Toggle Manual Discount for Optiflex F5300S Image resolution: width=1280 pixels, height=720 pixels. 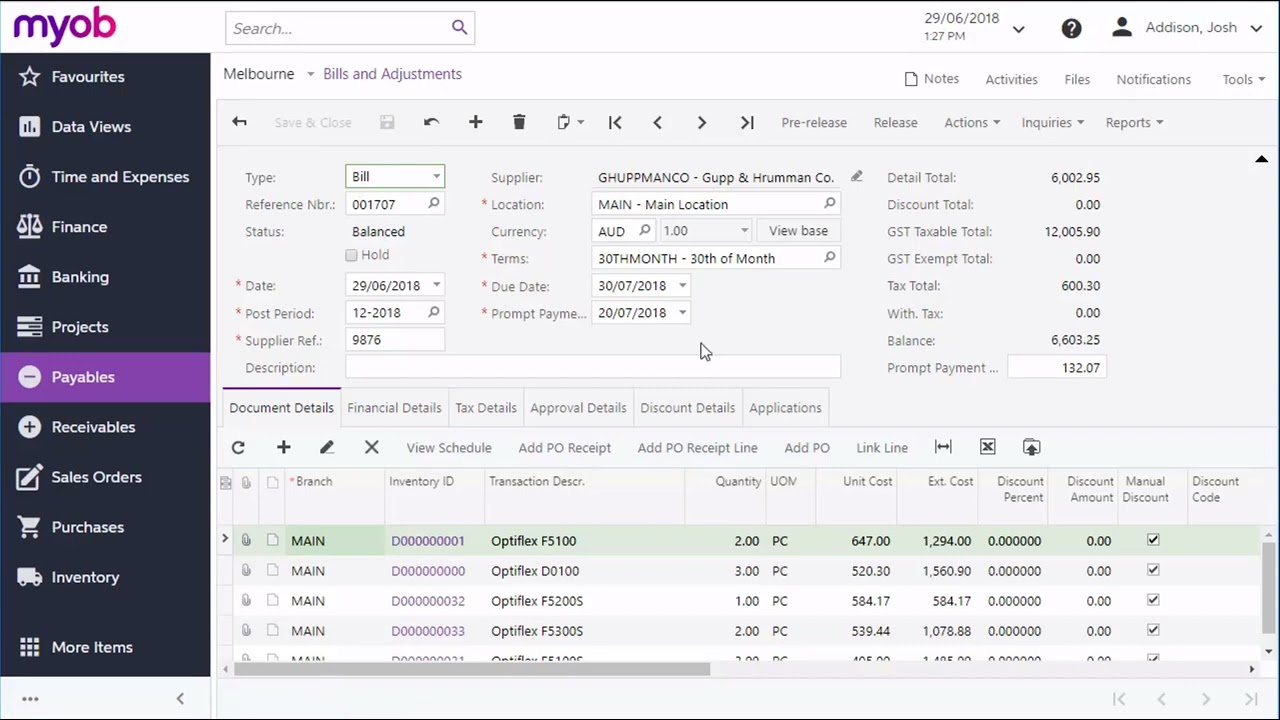click(1153, 630)
